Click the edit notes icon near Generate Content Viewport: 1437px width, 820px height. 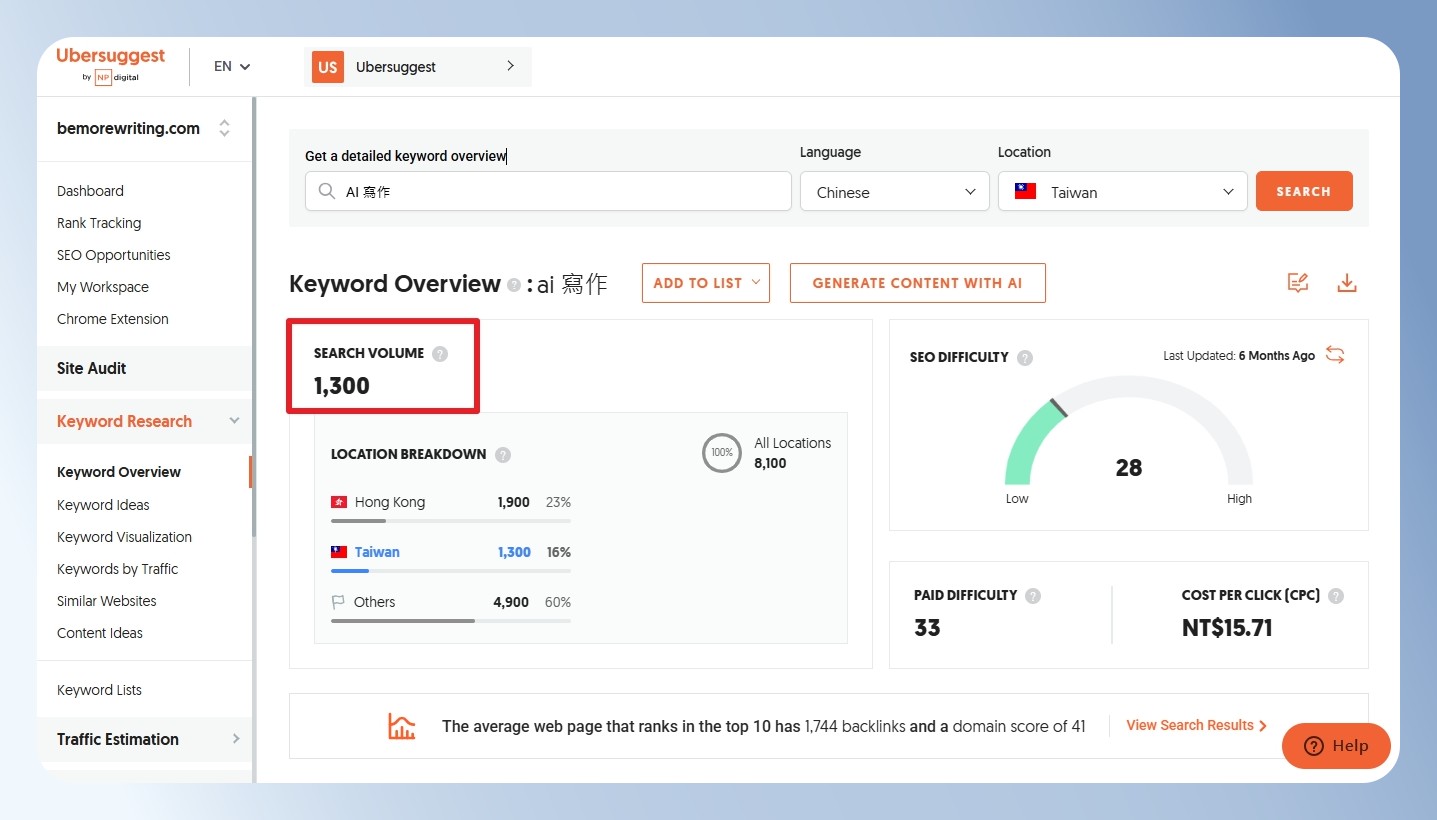click(x=1298, y=283)
